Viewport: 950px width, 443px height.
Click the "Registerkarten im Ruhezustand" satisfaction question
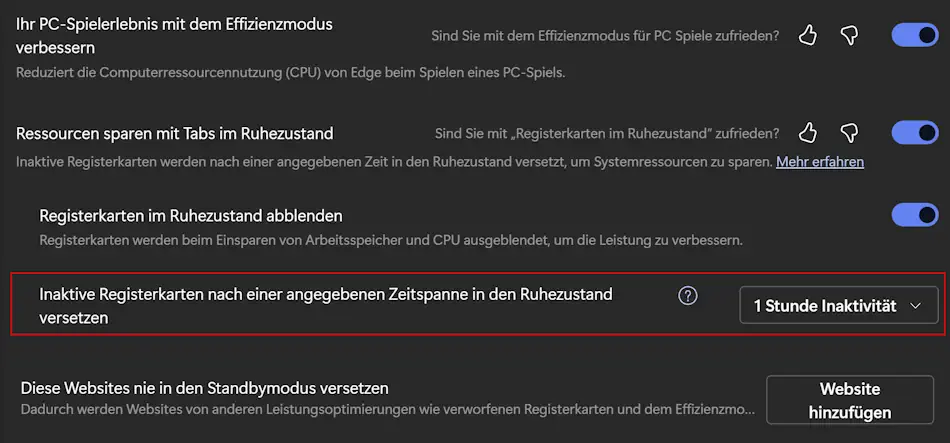pyautogui.click(x=607, y=133)
